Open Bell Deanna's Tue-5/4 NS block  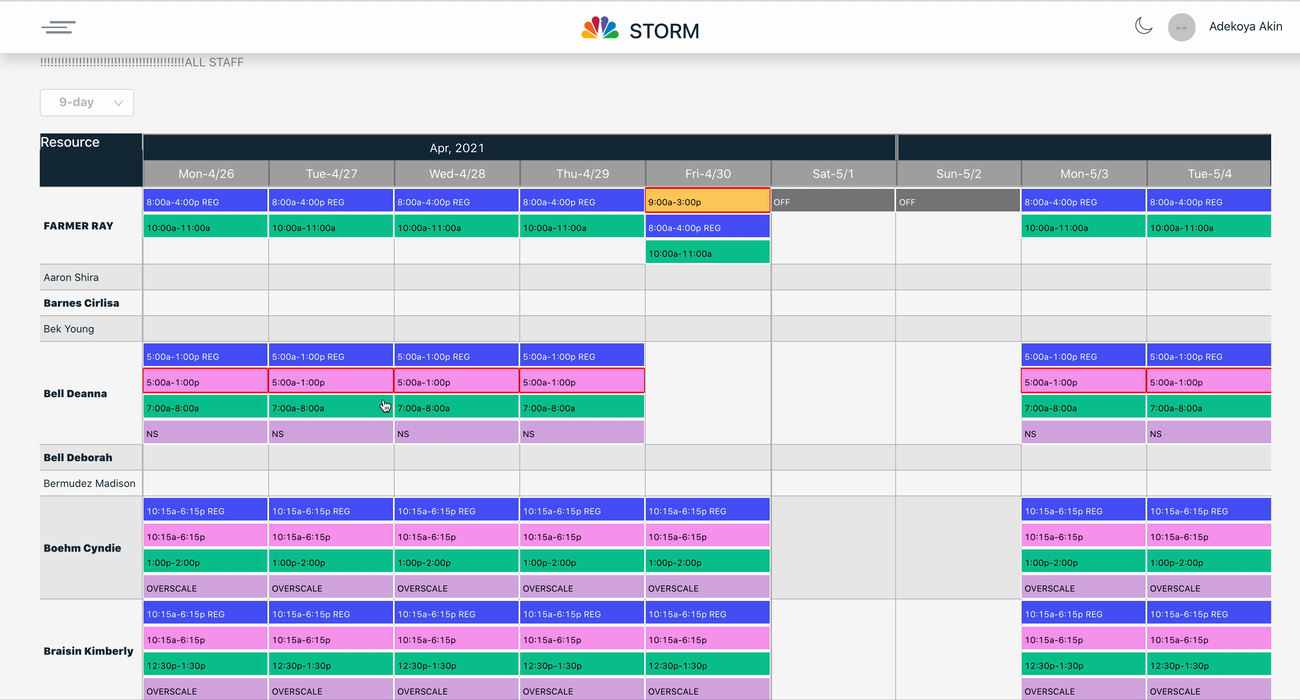(x=1209, y=433)
